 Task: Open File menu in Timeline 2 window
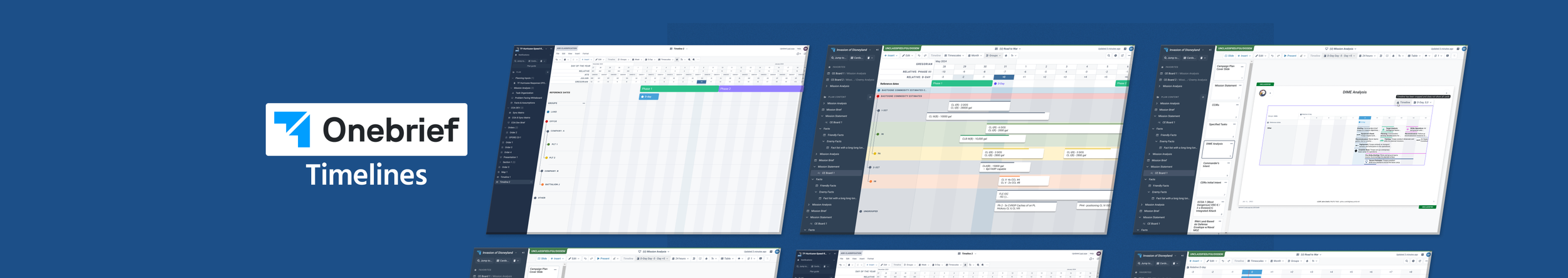(558, 53)
